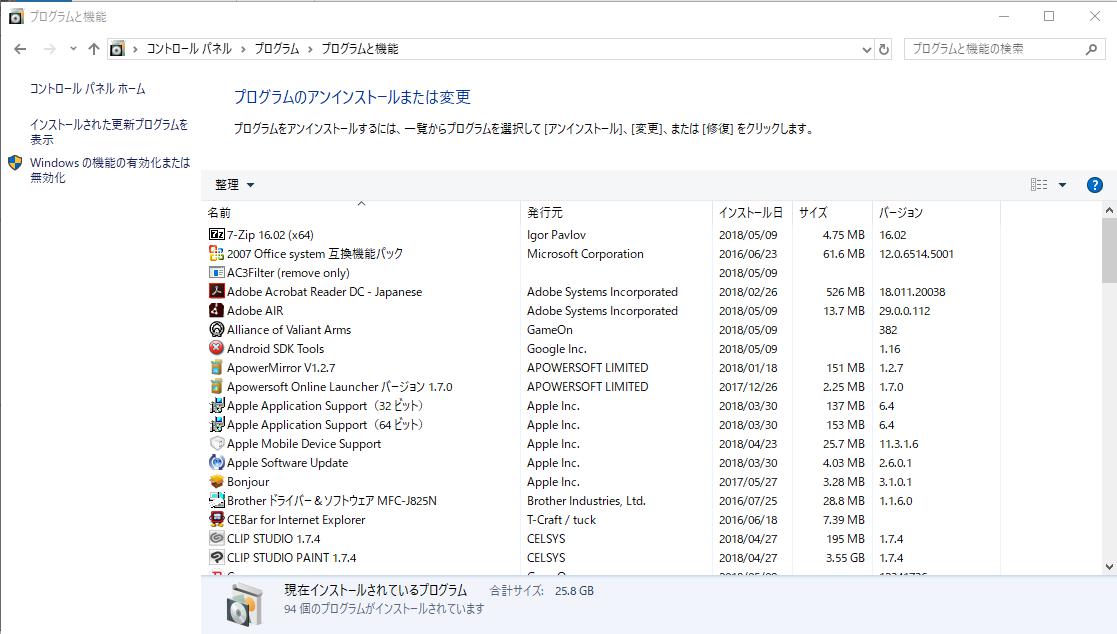Click the address bar control panel icon
This screenshot has height=634, width=1117.
point(118,49)
